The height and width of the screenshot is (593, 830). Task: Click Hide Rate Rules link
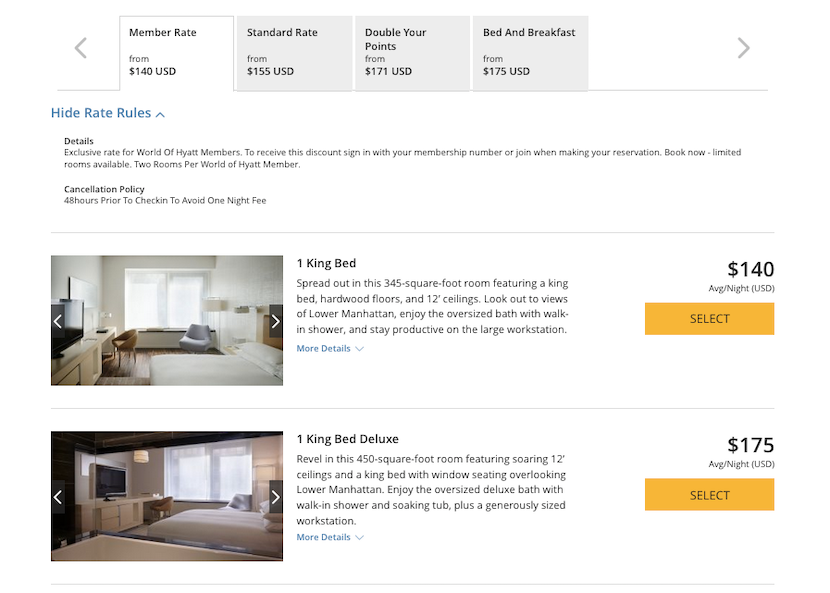click(x=101, y=113)
